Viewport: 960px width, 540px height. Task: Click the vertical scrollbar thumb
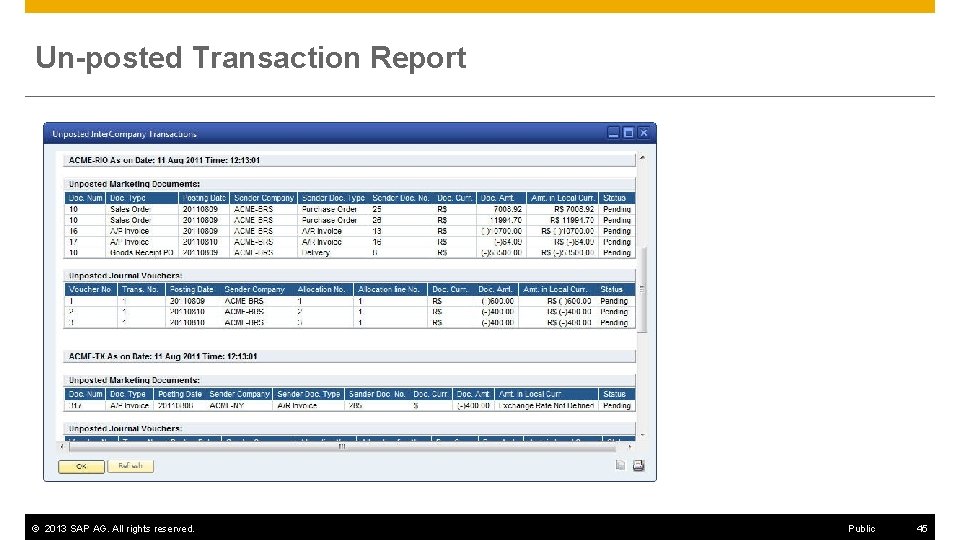pyautogui.click(x=642, y=289)
